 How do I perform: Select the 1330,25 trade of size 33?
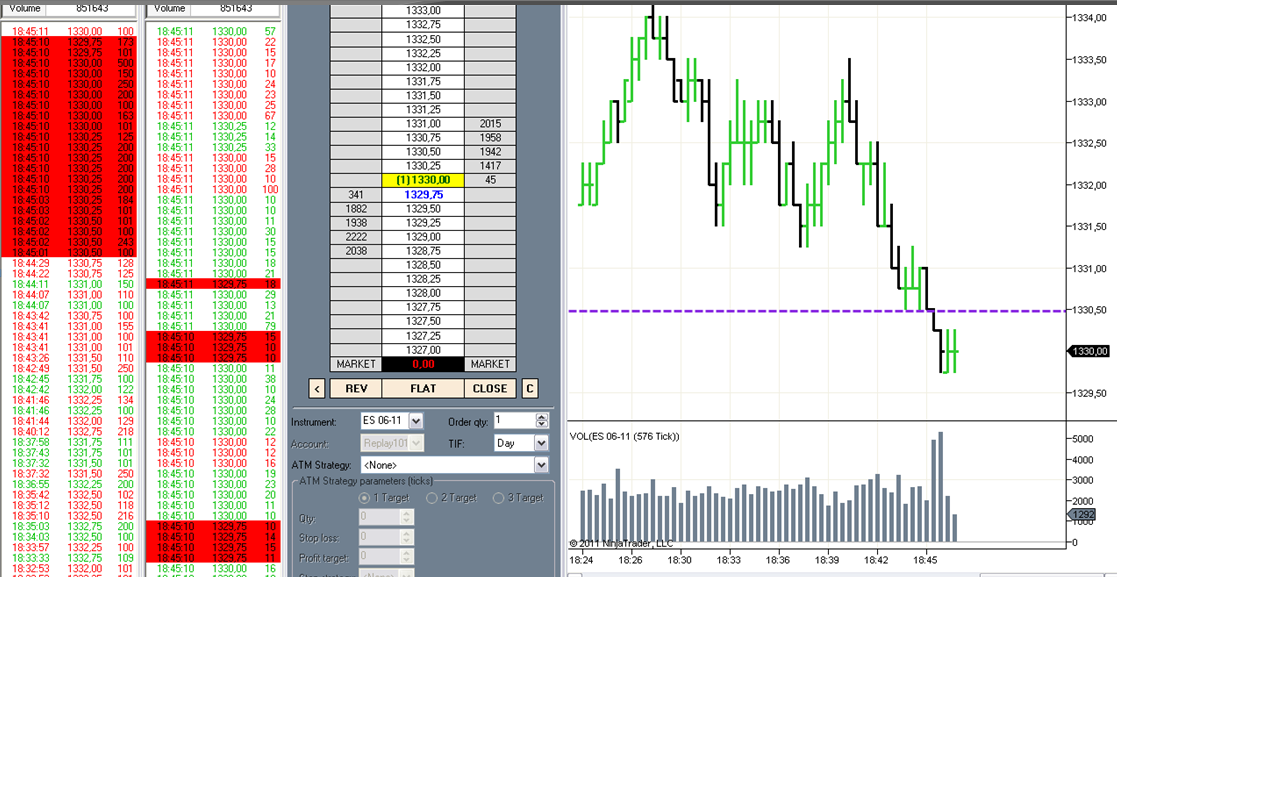pyautogui.click(x=215, y=147)
